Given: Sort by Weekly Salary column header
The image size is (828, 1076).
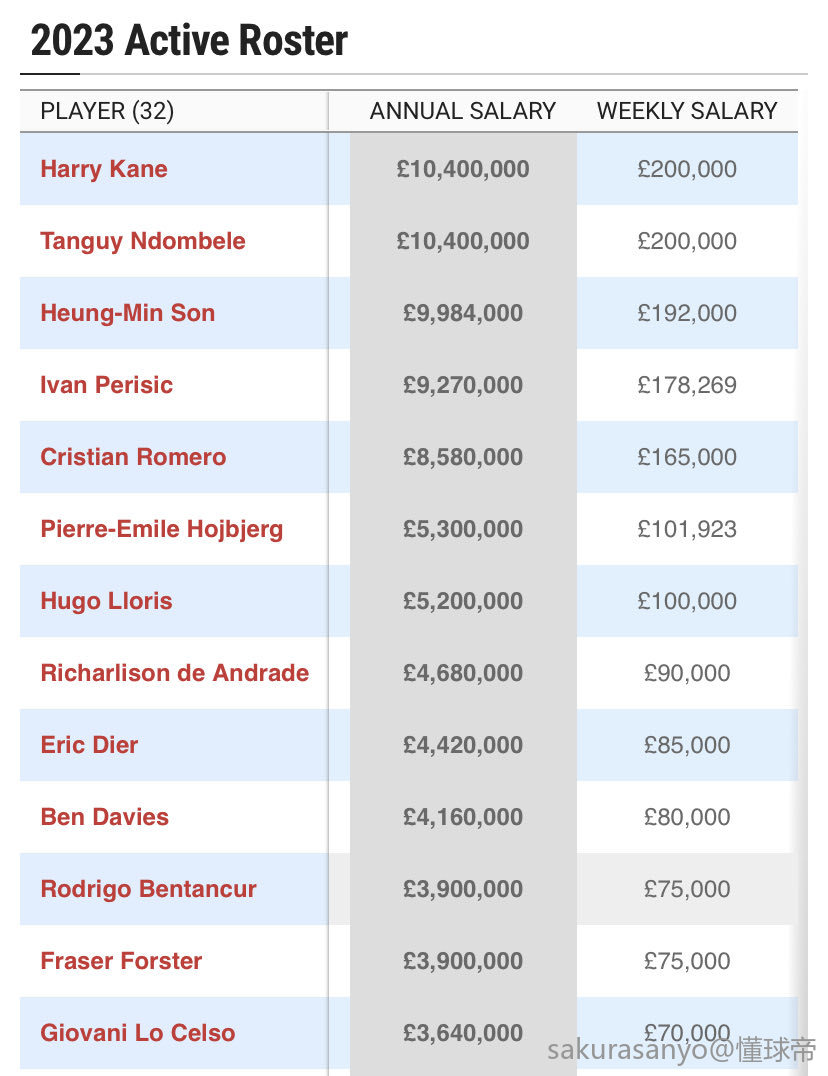Looking at the screenshot, I should (x=687, y=111).
